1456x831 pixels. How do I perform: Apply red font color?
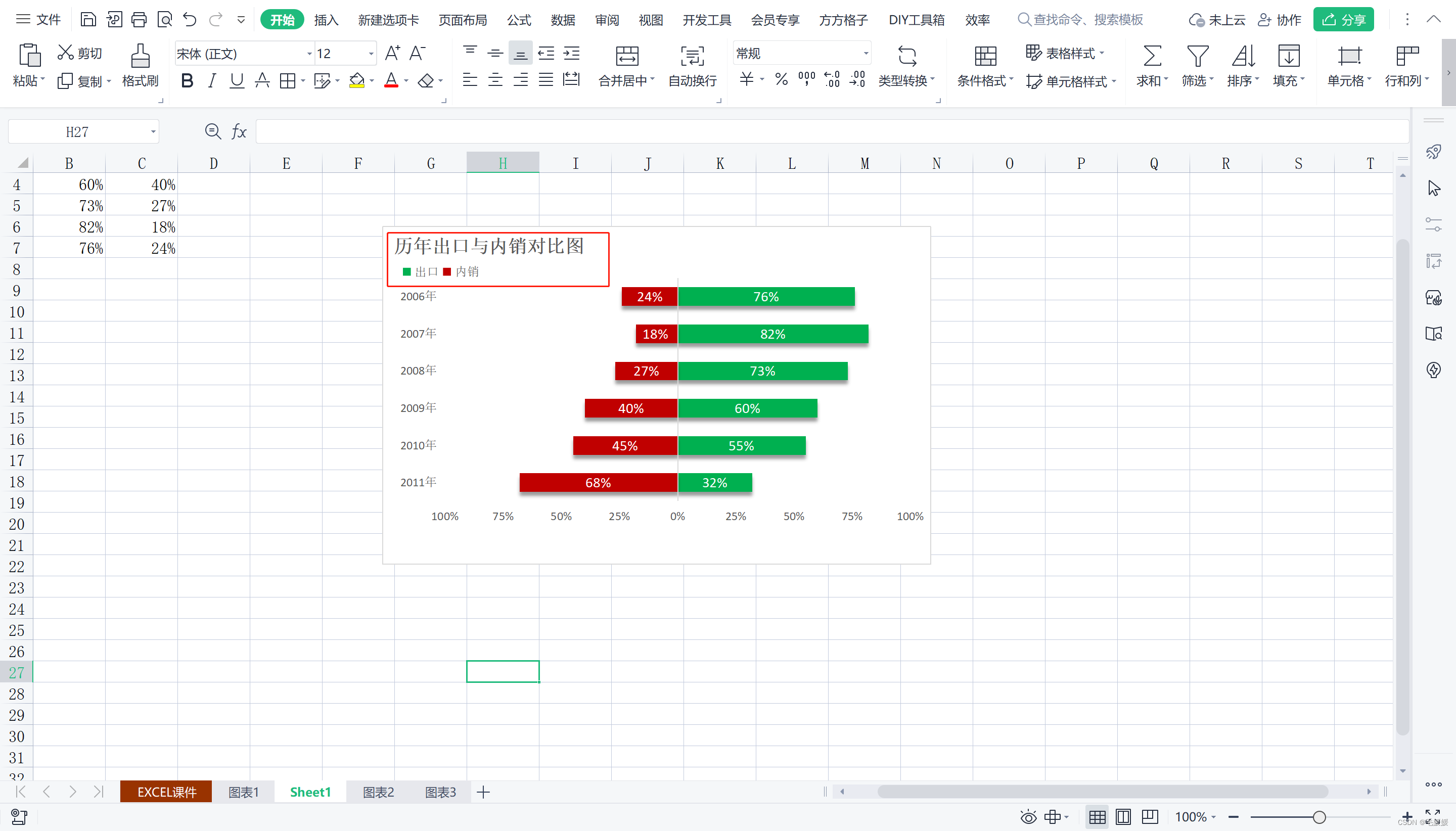(391, 80)
